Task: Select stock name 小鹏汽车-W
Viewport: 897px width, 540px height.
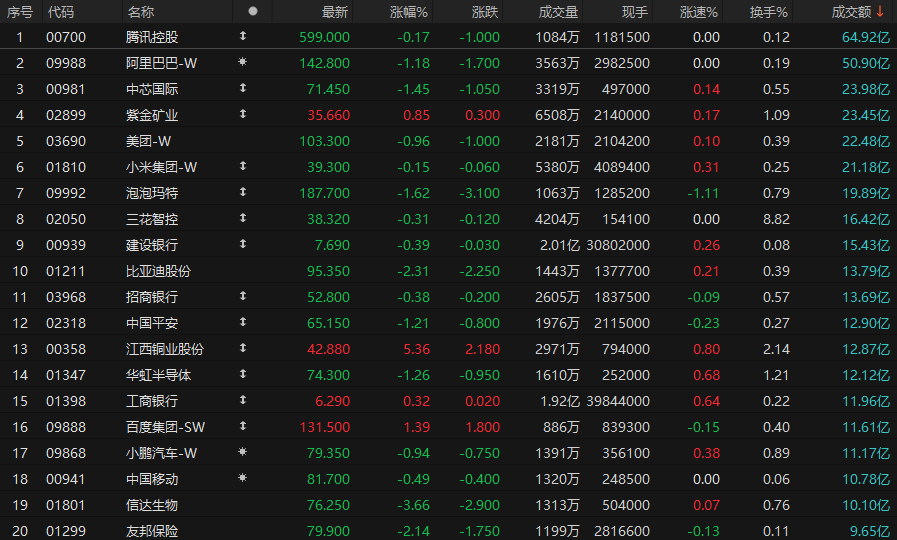Action: click(161, 454)
